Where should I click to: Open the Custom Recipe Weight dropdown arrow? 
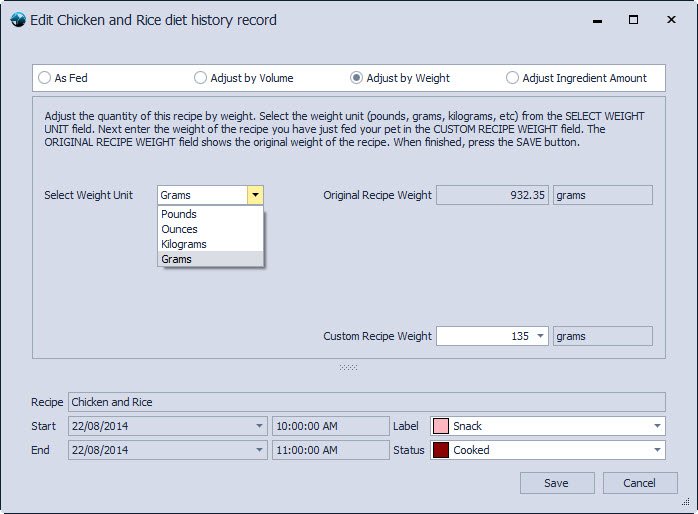pyautogui.click(x=541, y=336)
